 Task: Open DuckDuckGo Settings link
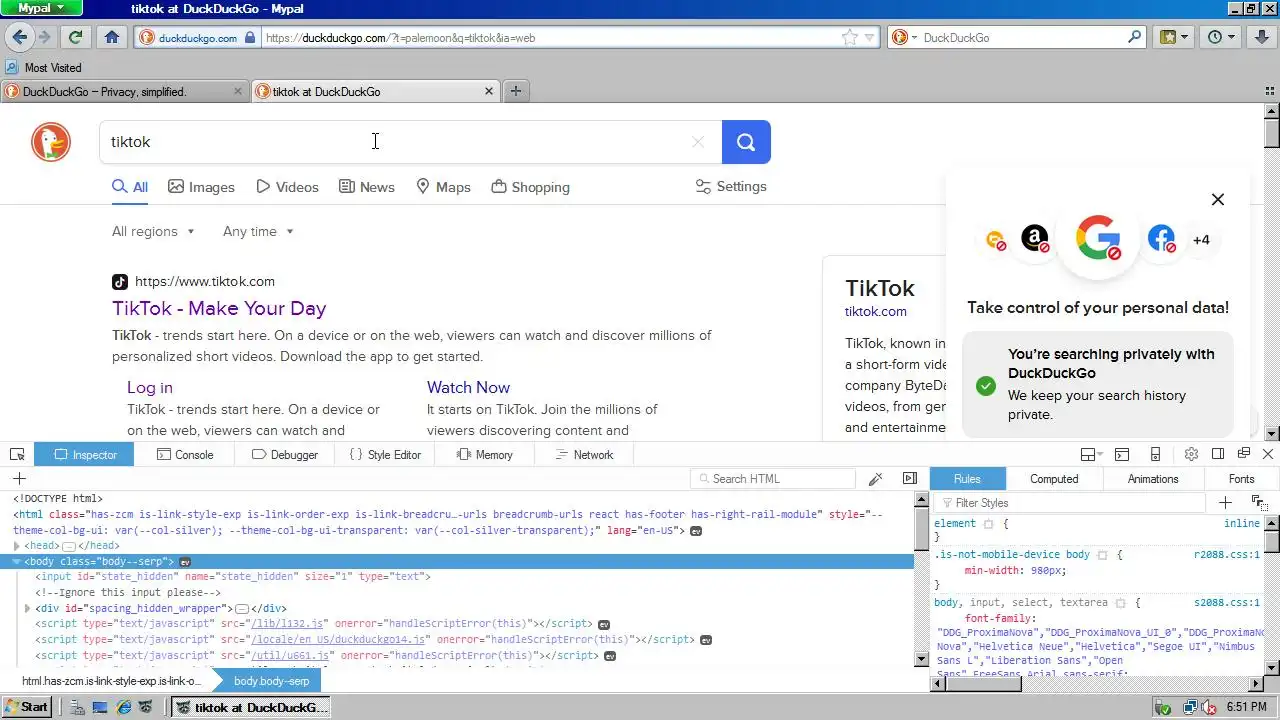click(x=731, y=186)
